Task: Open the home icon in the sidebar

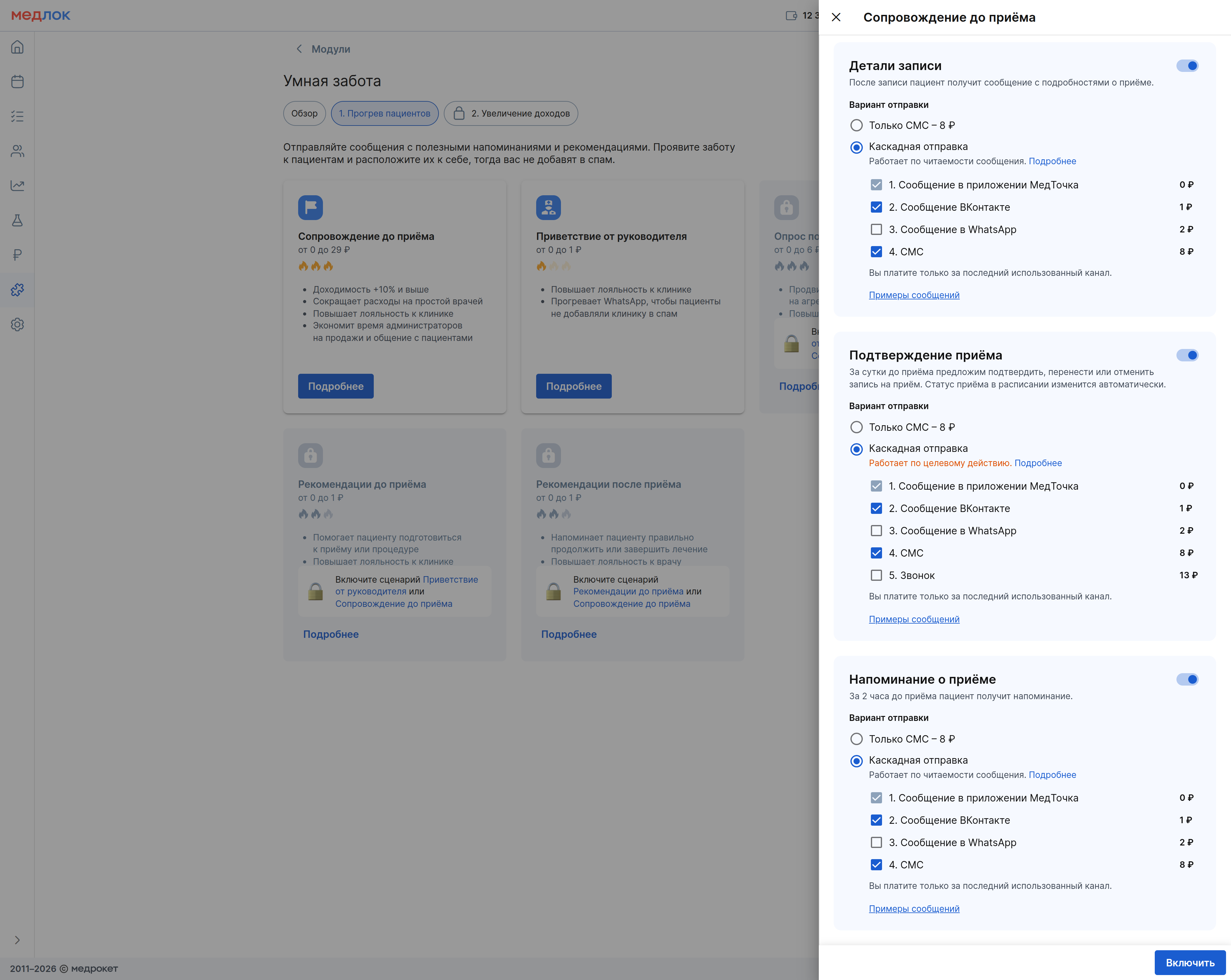Action: point(17,47)
